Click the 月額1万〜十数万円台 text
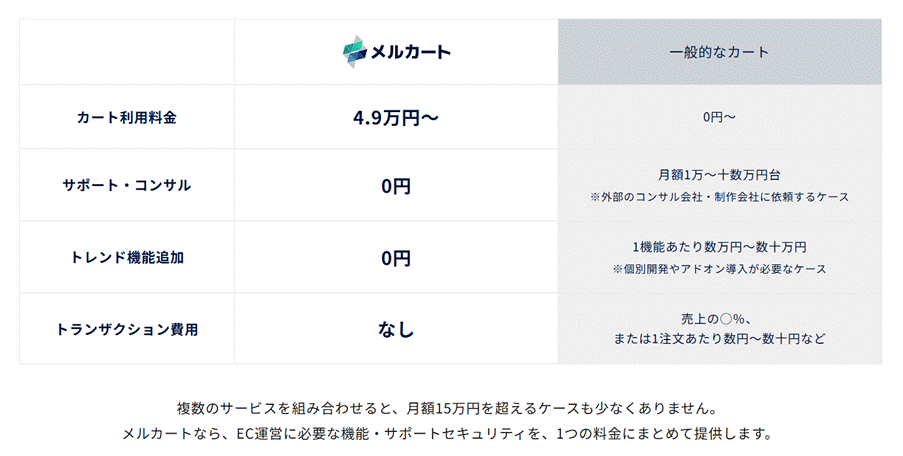This screenshot has height=456, width=903. pyautogui.click(x=719, y=175)
